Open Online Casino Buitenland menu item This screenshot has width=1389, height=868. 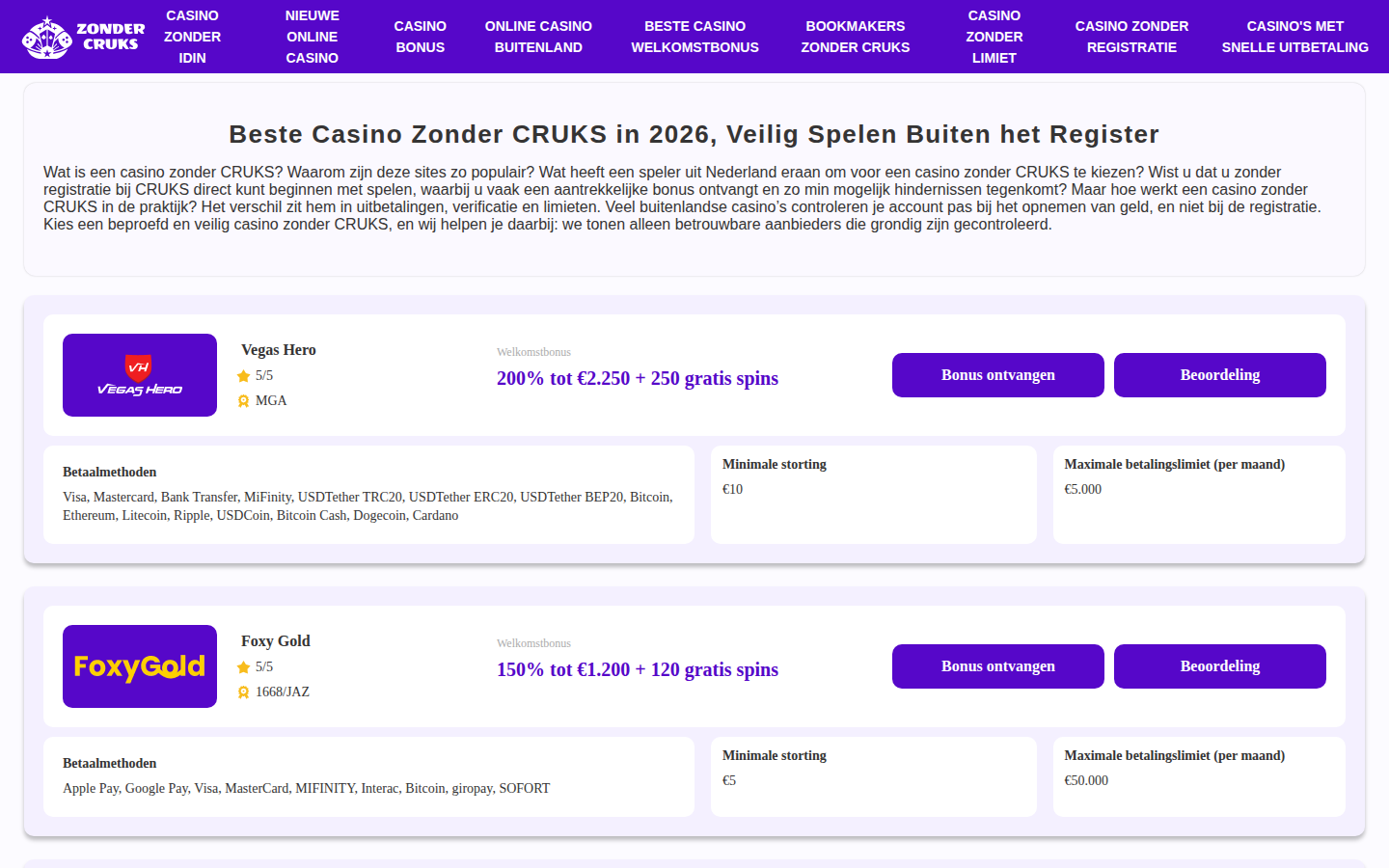tap(538, 37)
